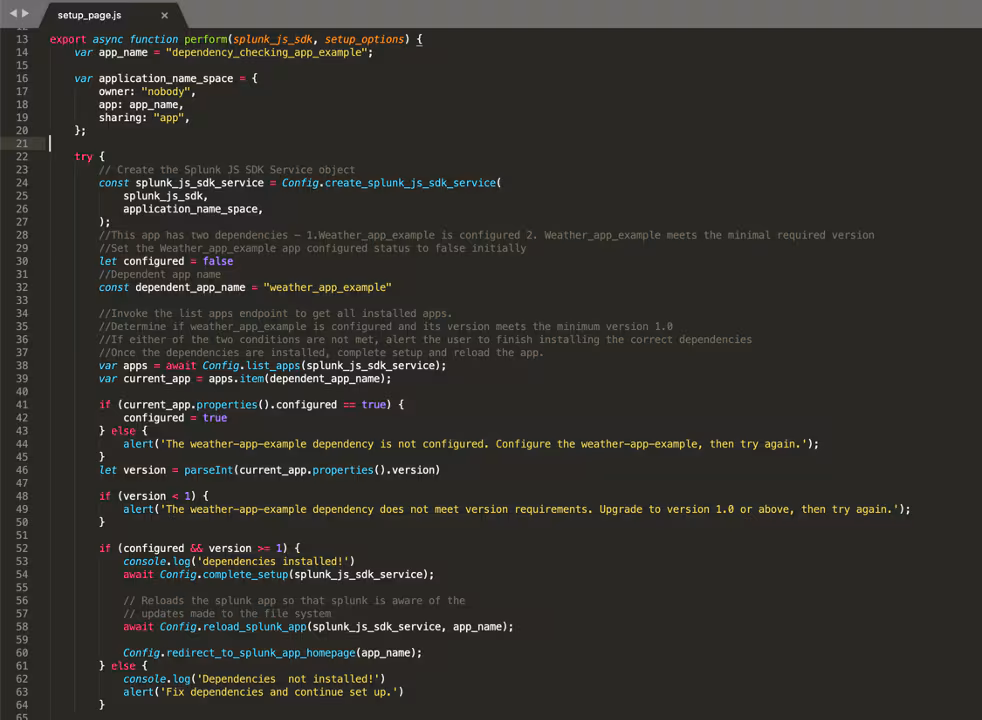Click 'create_splunk_js_sdk_service' method call

click(410, 183)
